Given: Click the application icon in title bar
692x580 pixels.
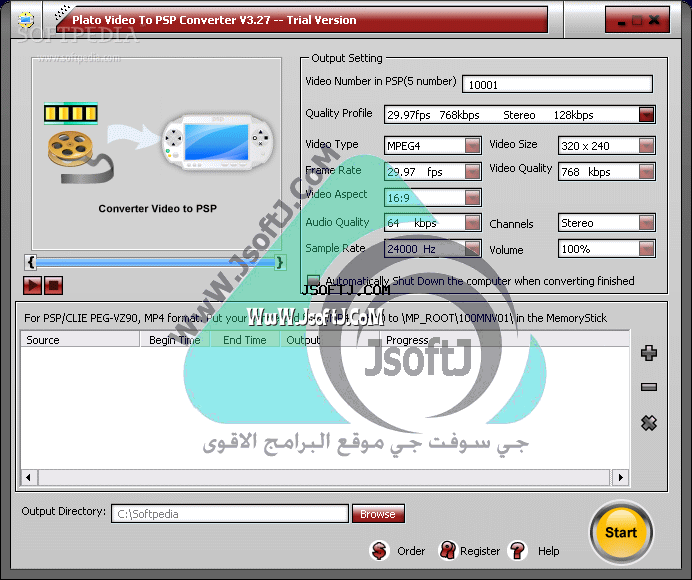Looking at the screenshot, I should 26,19.
